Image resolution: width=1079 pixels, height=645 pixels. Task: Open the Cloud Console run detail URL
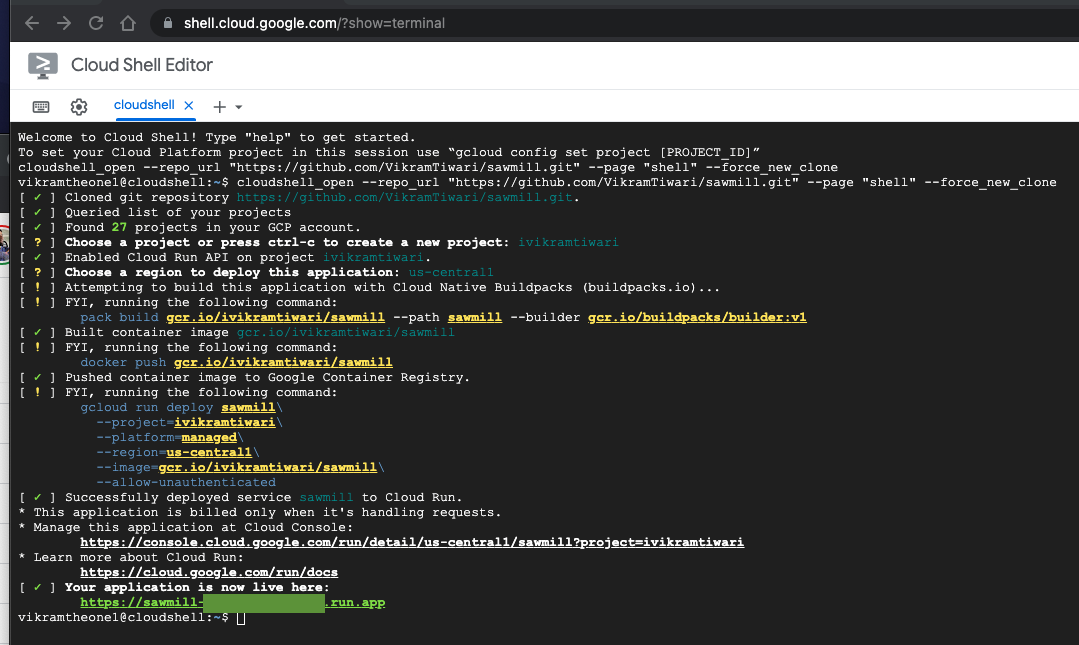[x=412, y=542]
